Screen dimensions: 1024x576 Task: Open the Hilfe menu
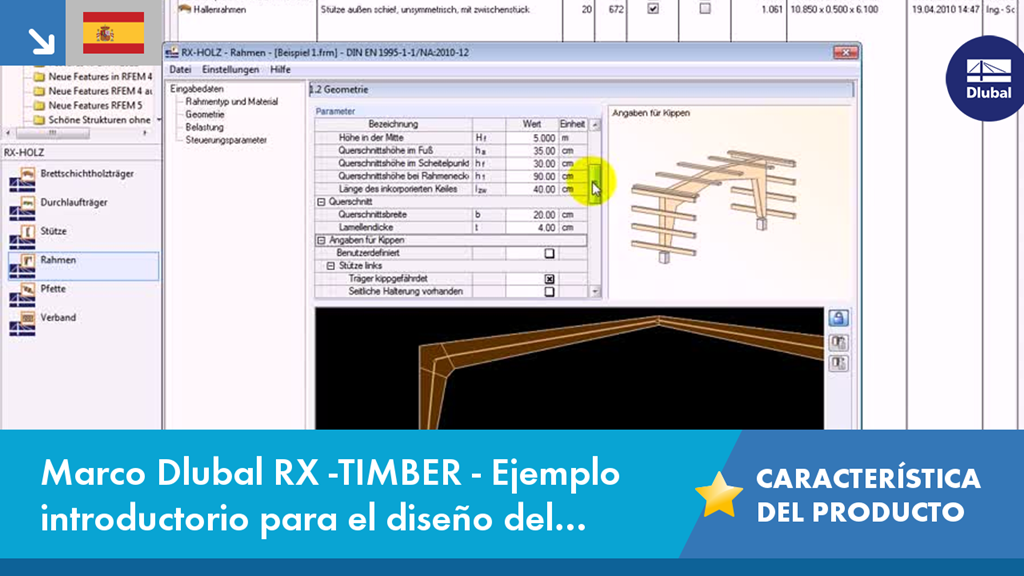280,69
